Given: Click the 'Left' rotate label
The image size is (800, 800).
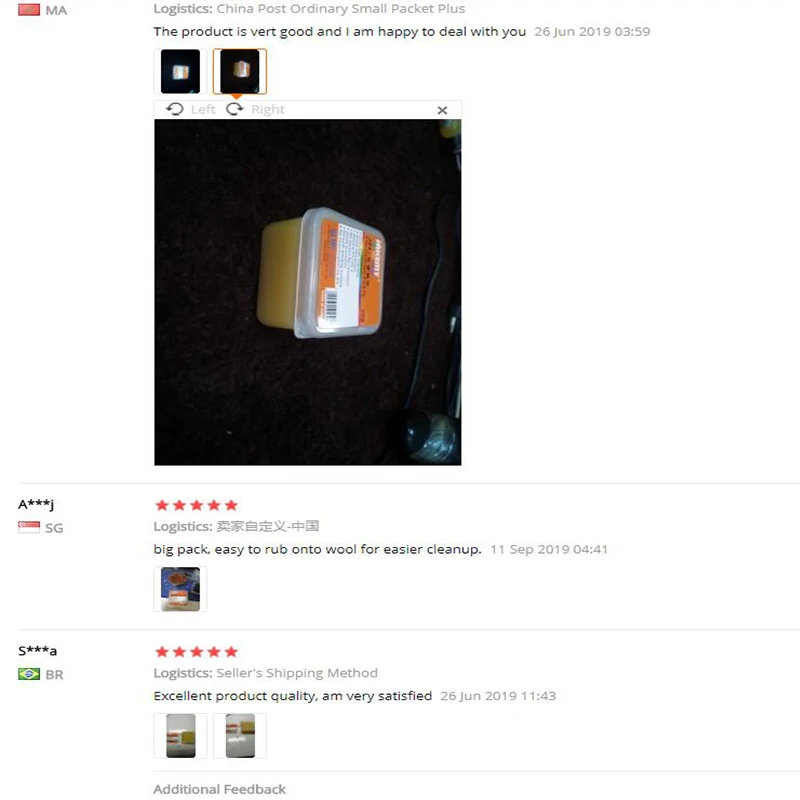Looking at the screenshot, I should (x=203, y=110).
